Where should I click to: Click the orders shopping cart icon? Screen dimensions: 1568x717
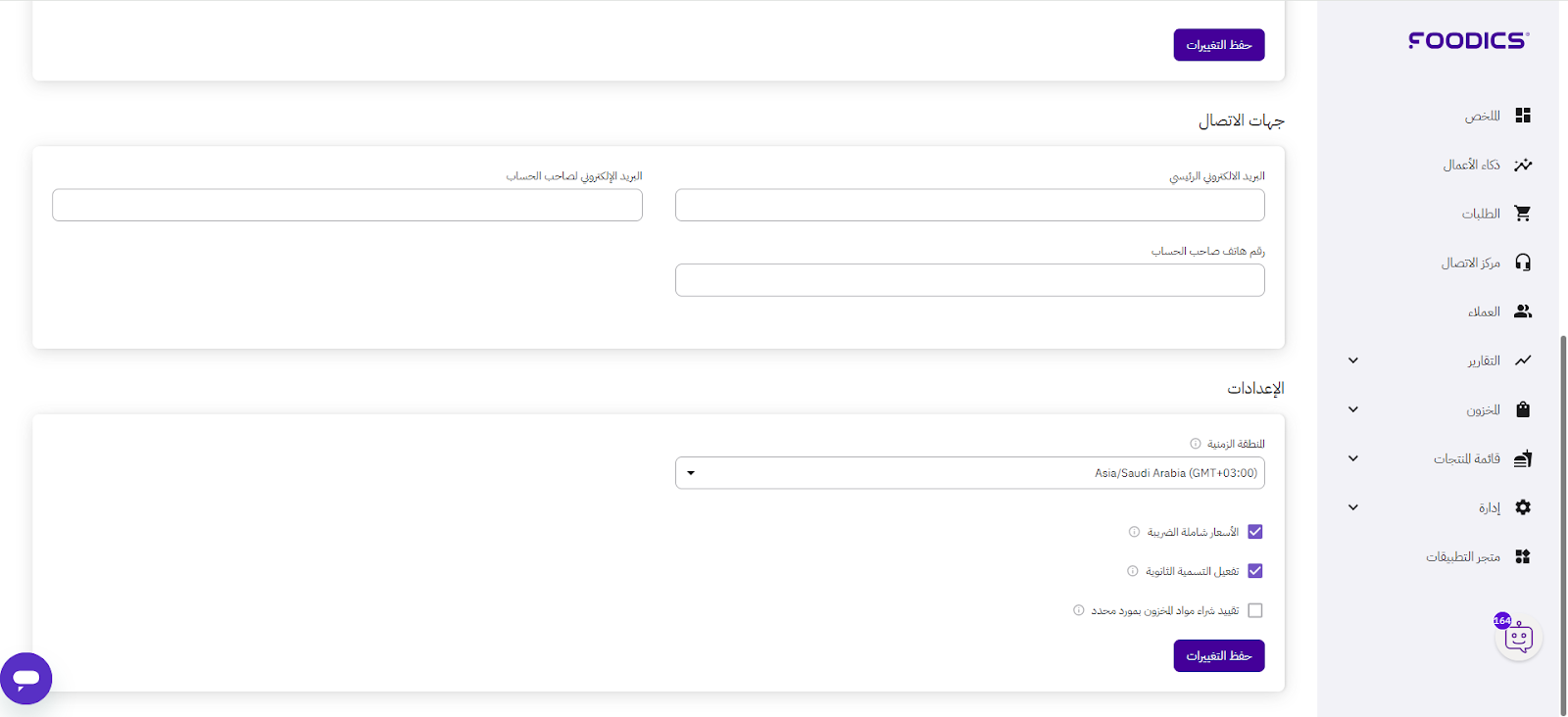(x=1522, y=214)
